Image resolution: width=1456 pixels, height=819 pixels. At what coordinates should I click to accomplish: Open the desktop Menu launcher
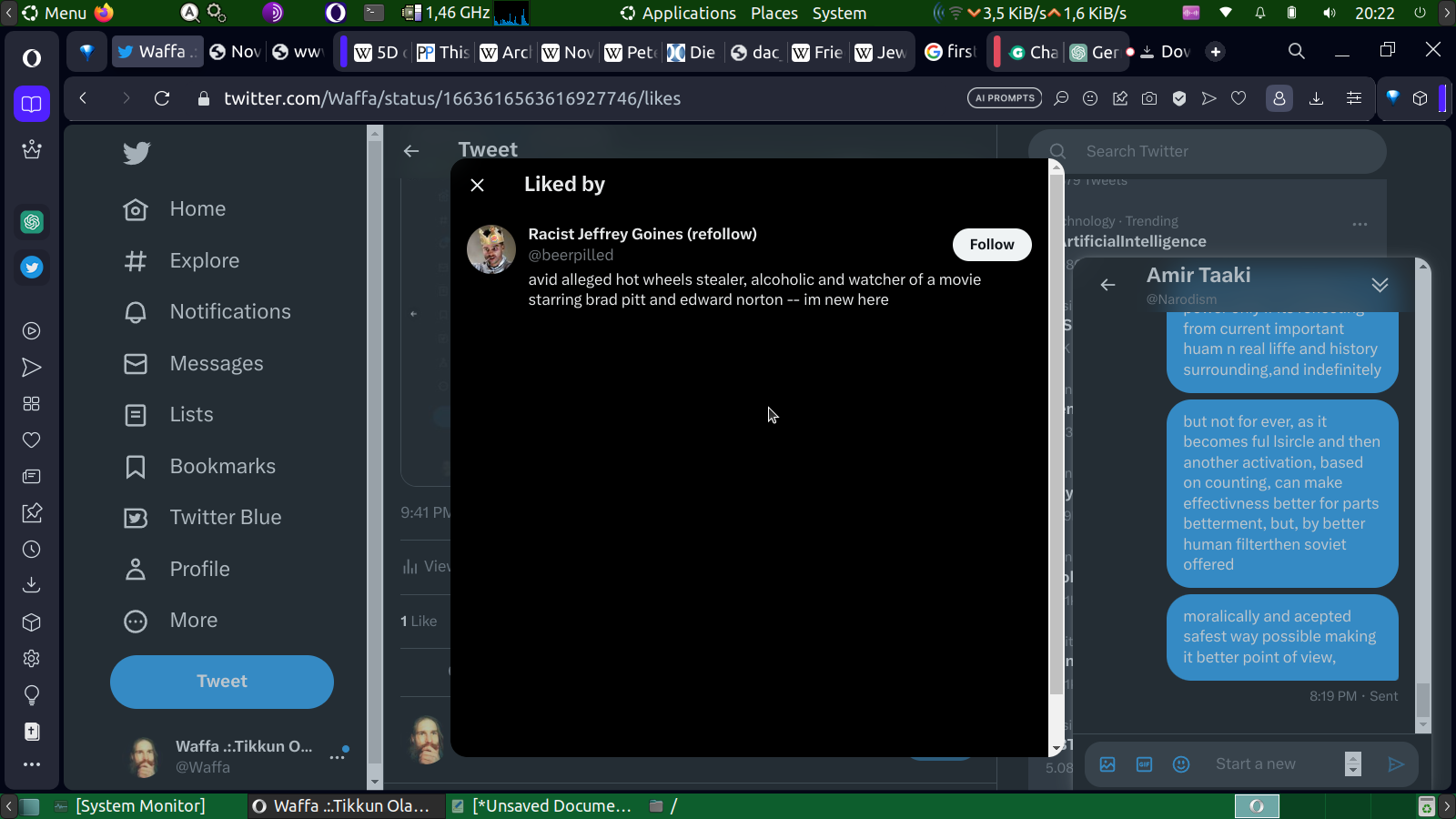point(55,13)
